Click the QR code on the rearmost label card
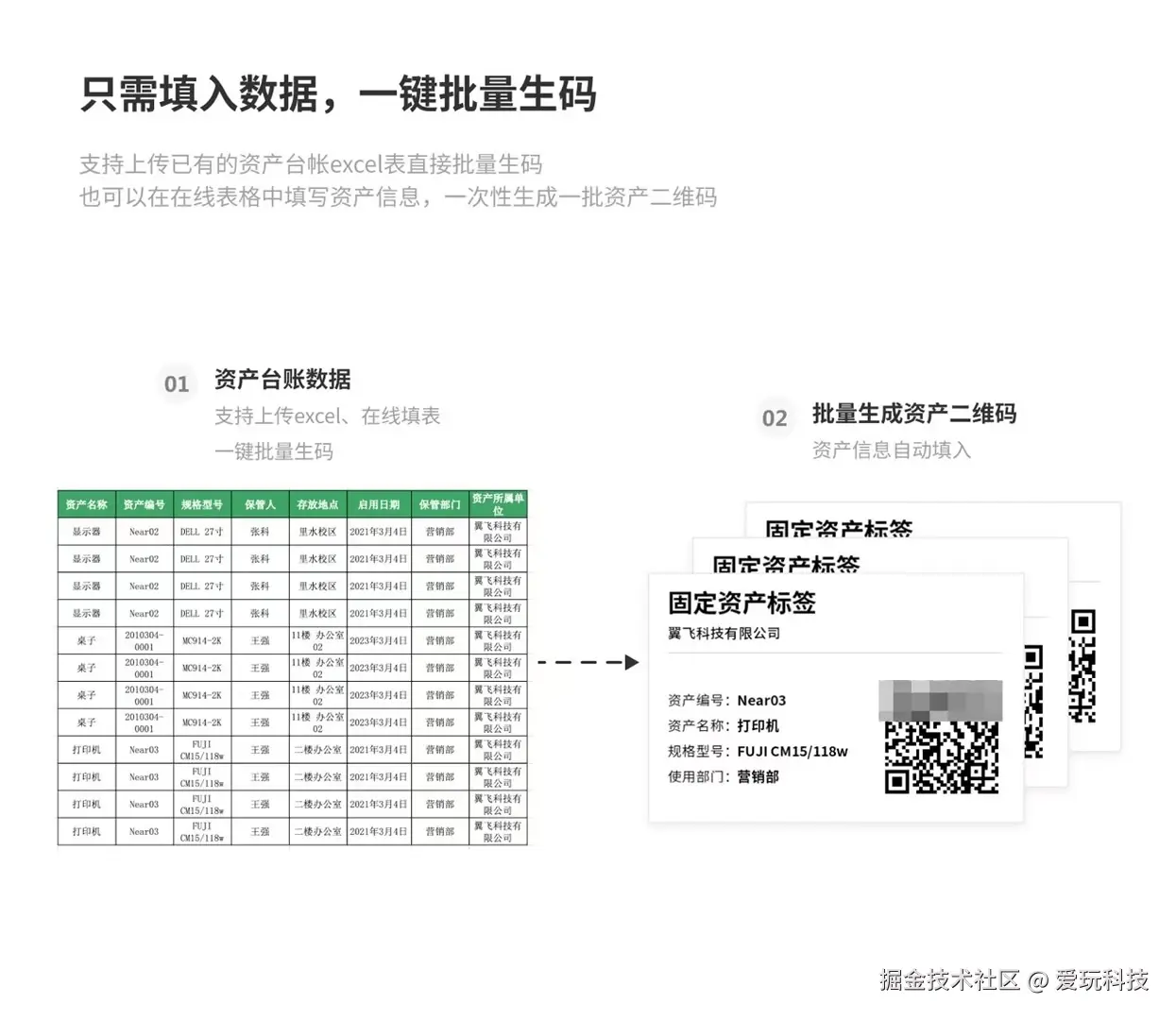The image size is (1176, 1020). click(1082, 666)
